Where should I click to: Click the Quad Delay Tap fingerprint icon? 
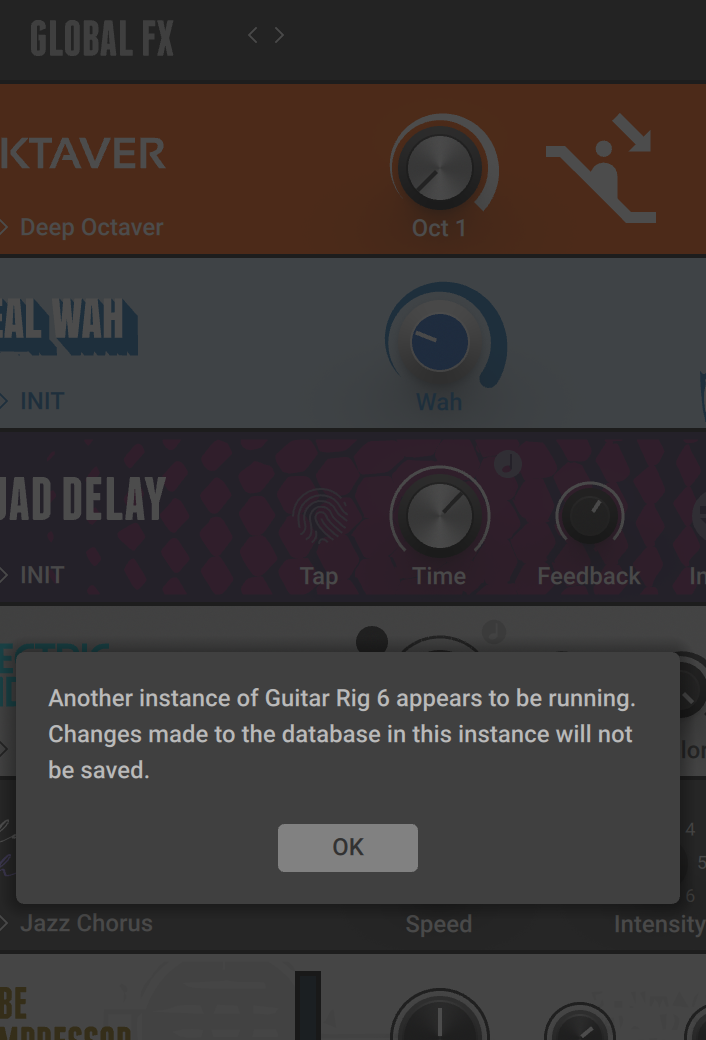coord(320,516)
